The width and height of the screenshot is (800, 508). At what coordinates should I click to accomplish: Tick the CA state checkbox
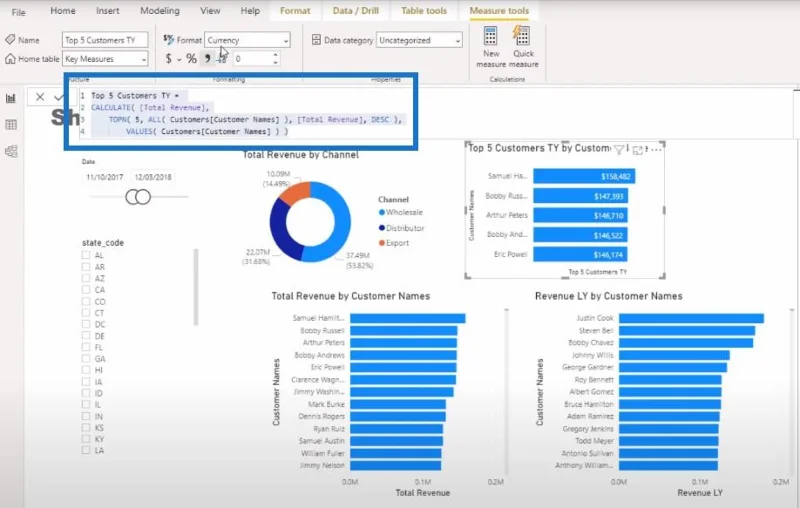86,290
